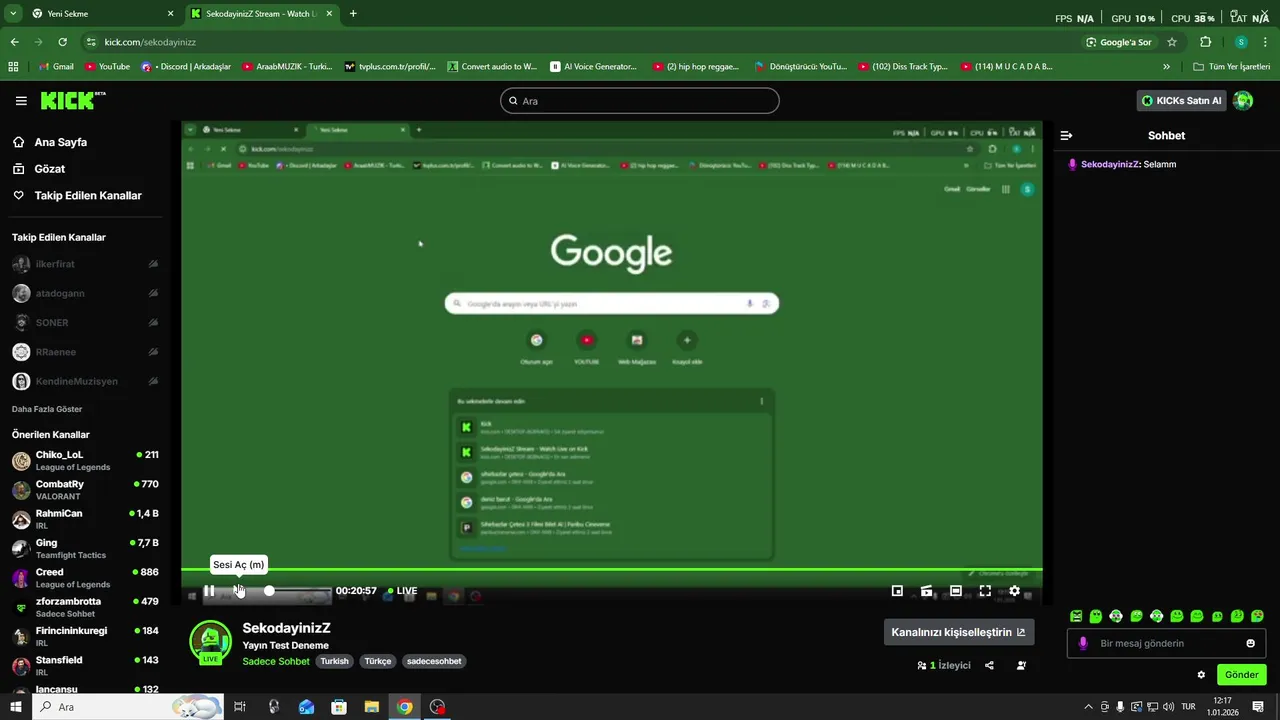Screen dimensions: 1280x720
Task: Open Chiko_LoL recommended channel
Action: click(85, 460)
